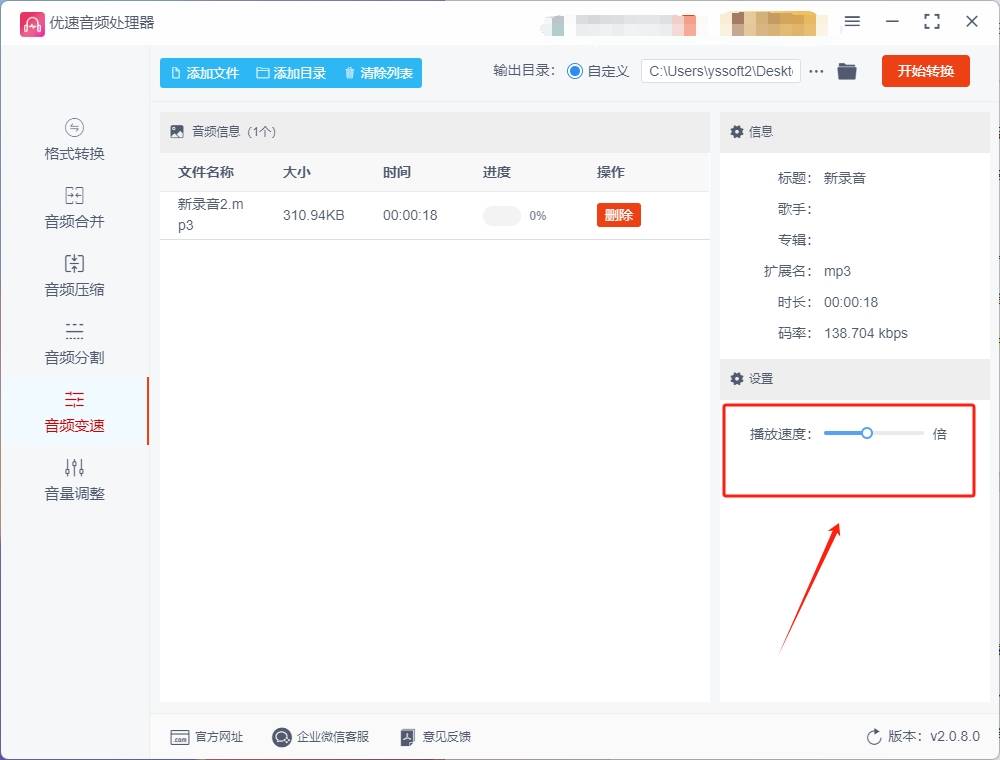Click the 优速音频处理器 app logo
Screen dimensions: 1000x760
point(32,24)
